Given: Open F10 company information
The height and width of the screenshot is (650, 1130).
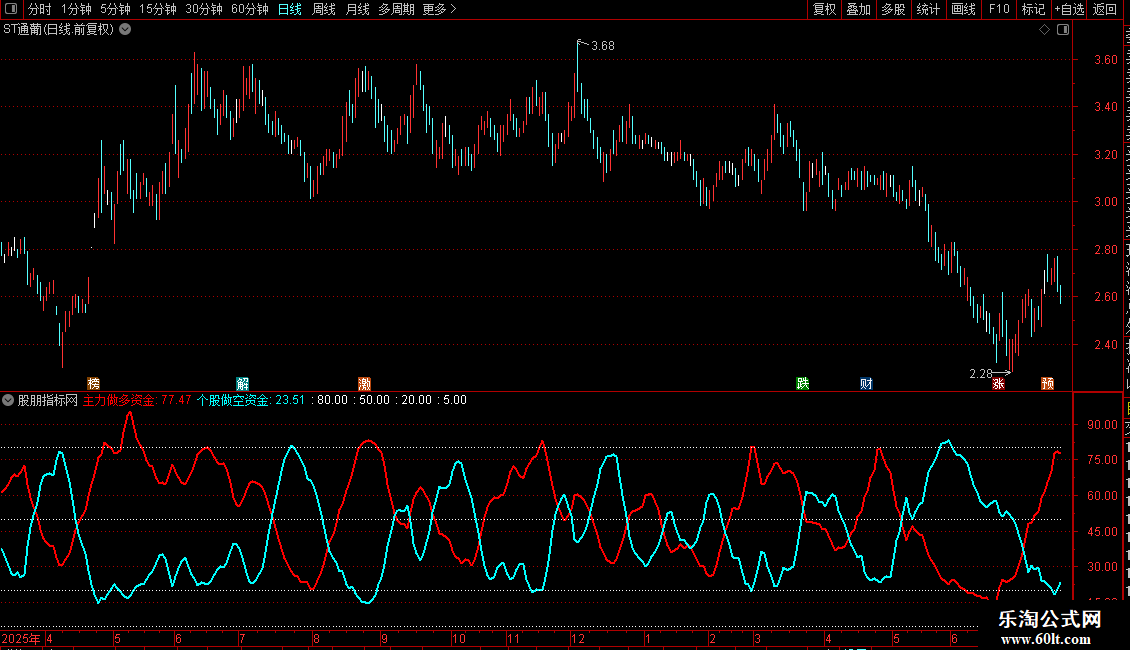Looking at the screenshot, I should coord(999,9).
